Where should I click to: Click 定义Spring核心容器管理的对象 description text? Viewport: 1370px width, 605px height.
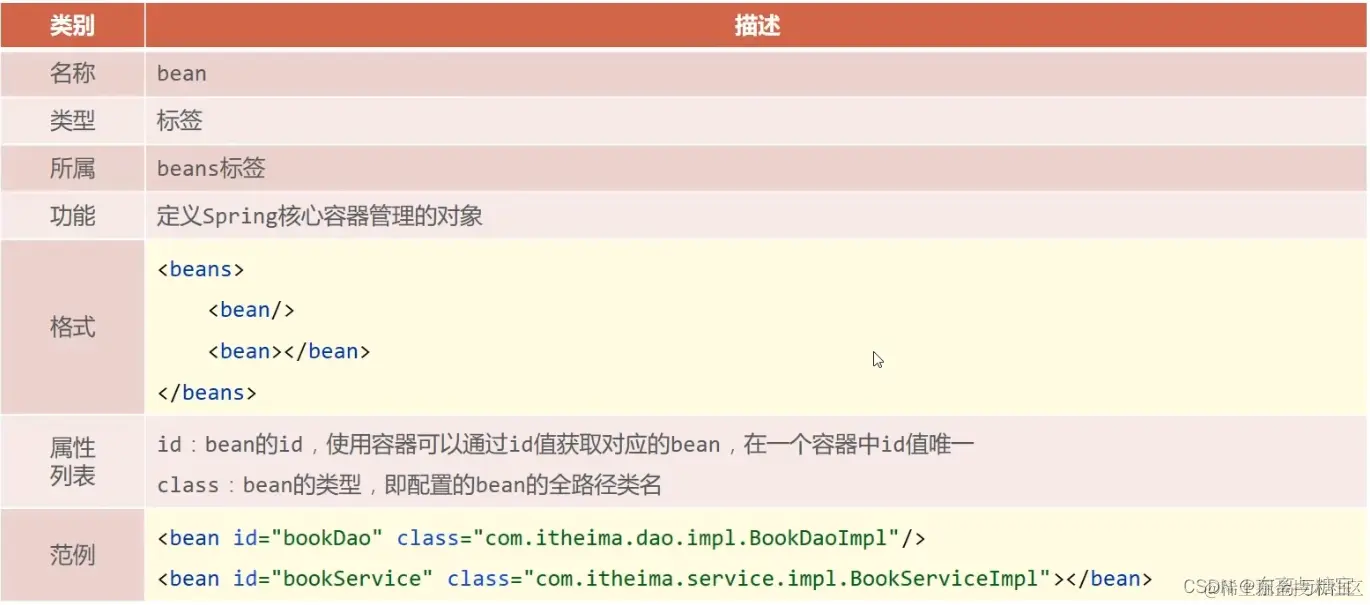click(x=320, y=216)
